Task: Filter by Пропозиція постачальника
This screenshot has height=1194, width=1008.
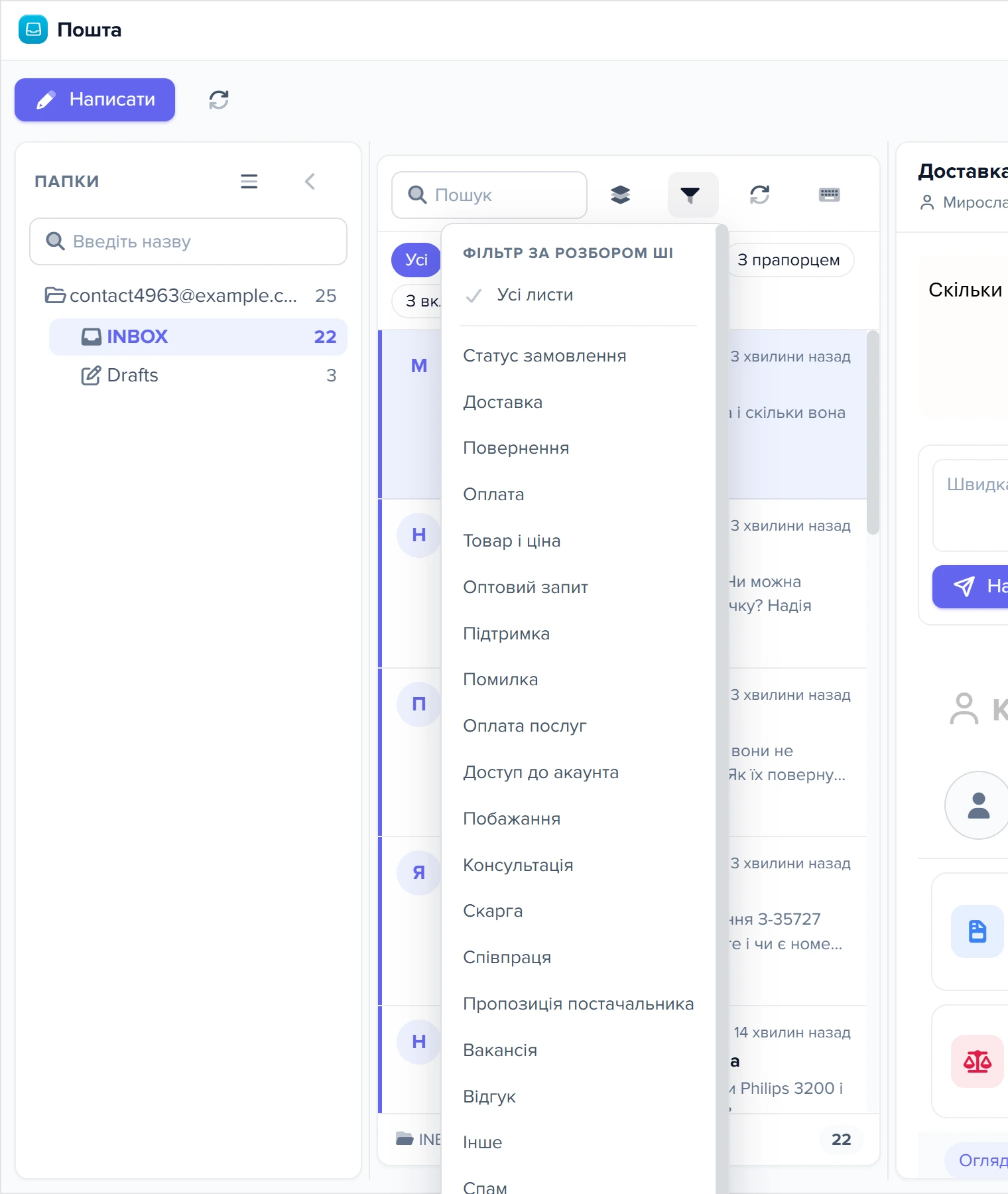Action: tap(578, 1004)
